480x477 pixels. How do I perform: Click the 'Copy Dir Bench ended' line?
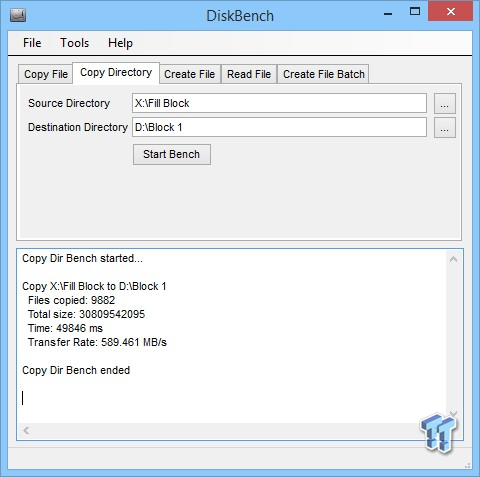tap(76, 370)
